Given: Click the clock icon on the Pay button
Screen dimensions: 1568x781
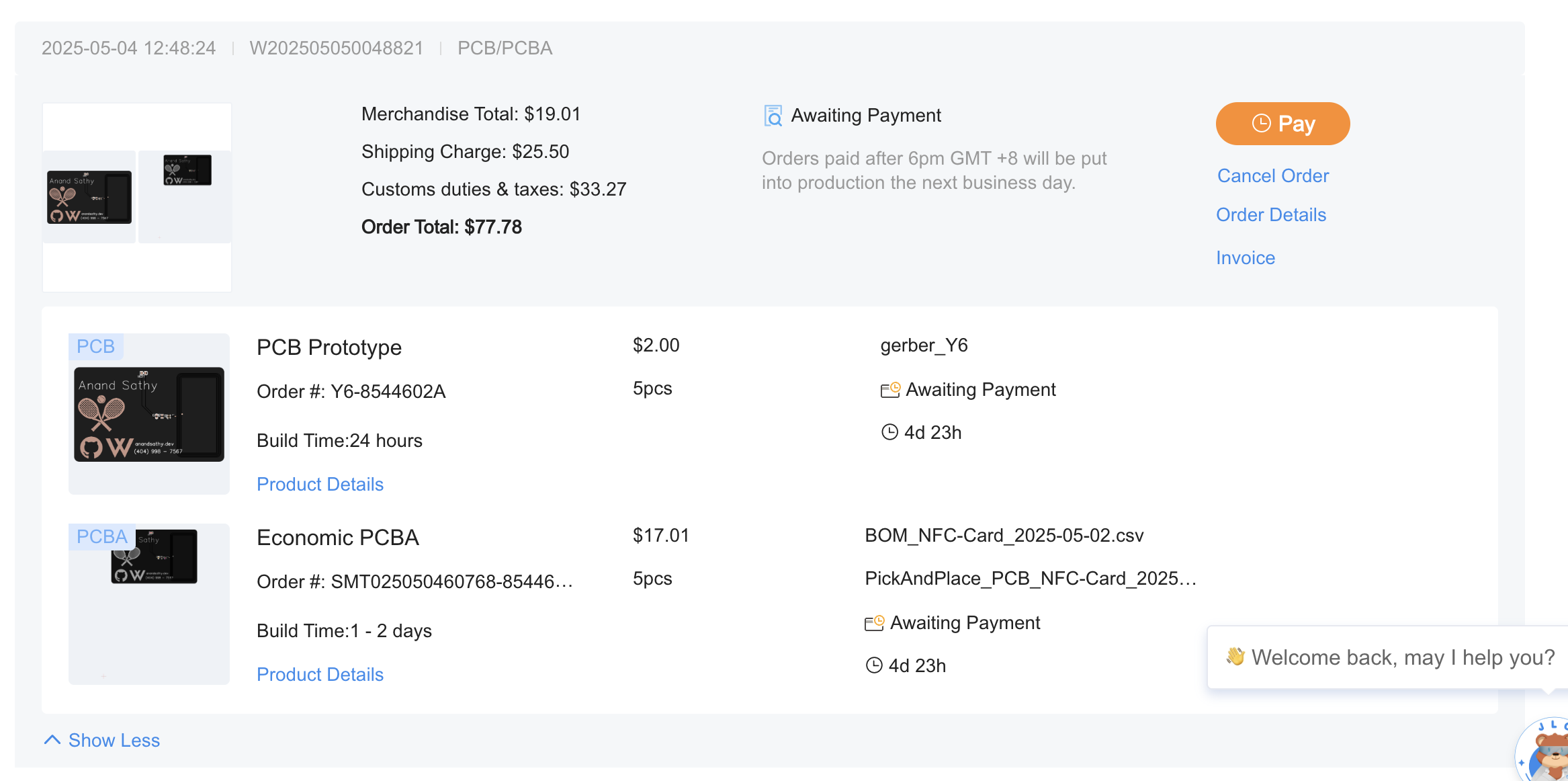Looking at the screenshot, I should point(1261,124).
